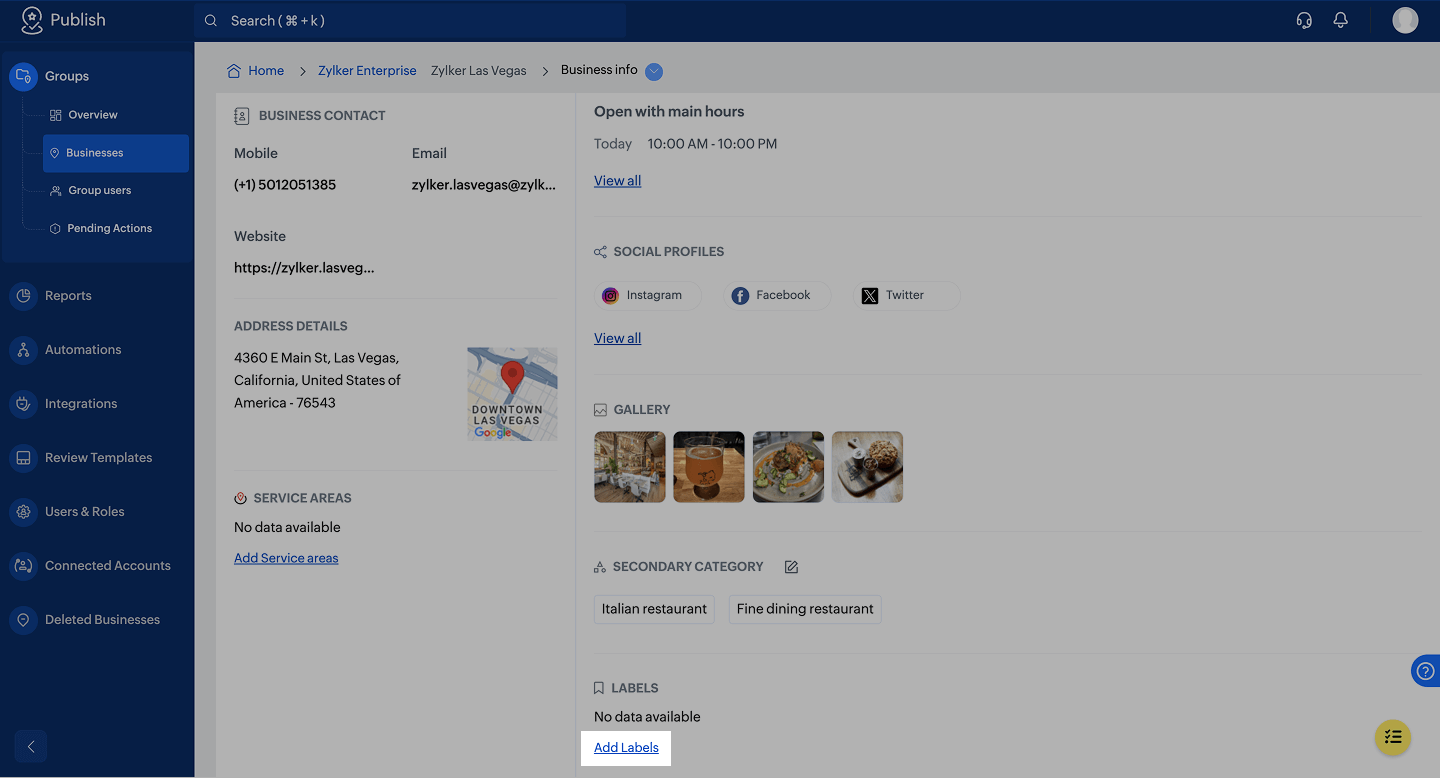Click the Home breadcrumb link
This screenshot has width=1440, height=778.
click(266, 71)
